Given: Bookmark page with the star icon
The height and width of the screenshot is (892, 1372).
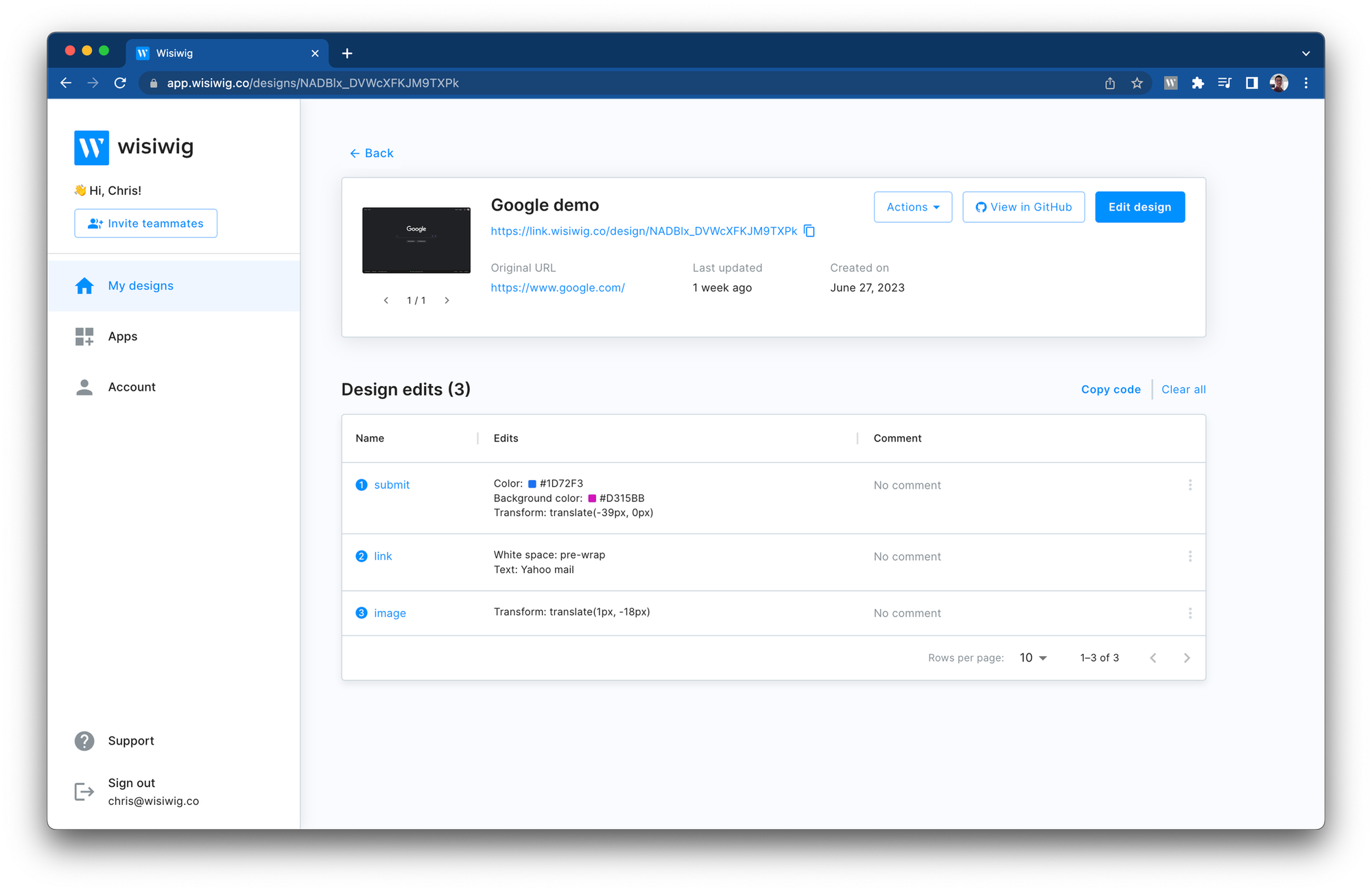Looking at the screenshot, I should 1137,83.
